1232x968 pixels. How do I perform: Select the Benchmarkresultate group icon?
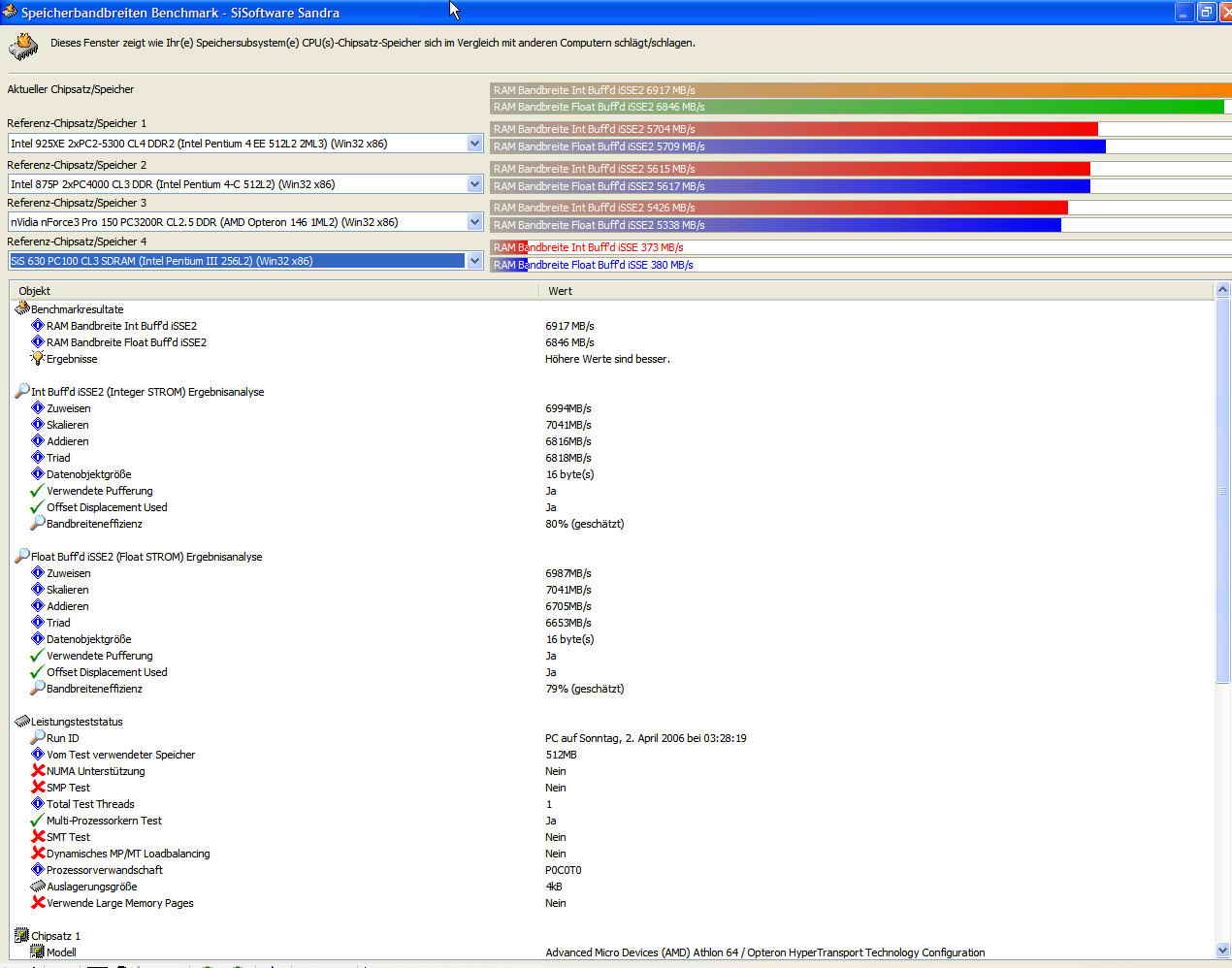22,308
